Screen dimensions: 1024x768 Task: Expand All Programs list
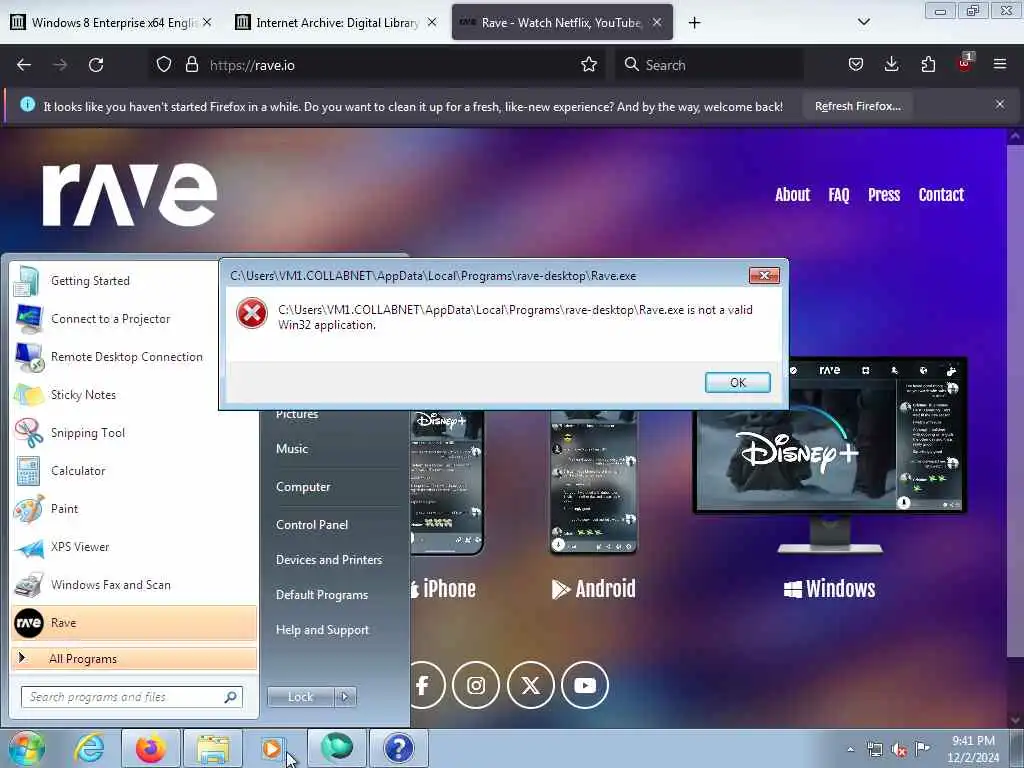coord(134,658)
